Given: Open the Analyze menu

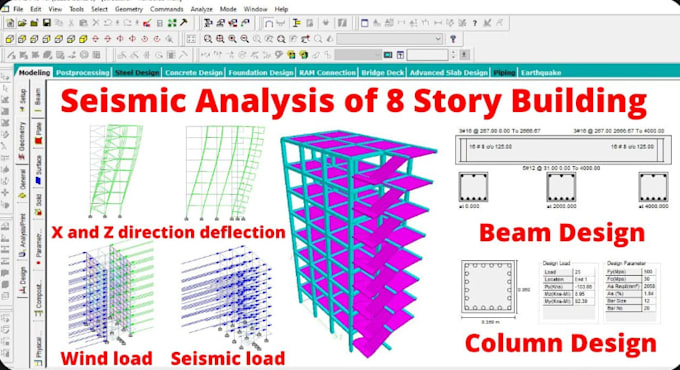Looking at the screenshot, I should coord(202,9).
